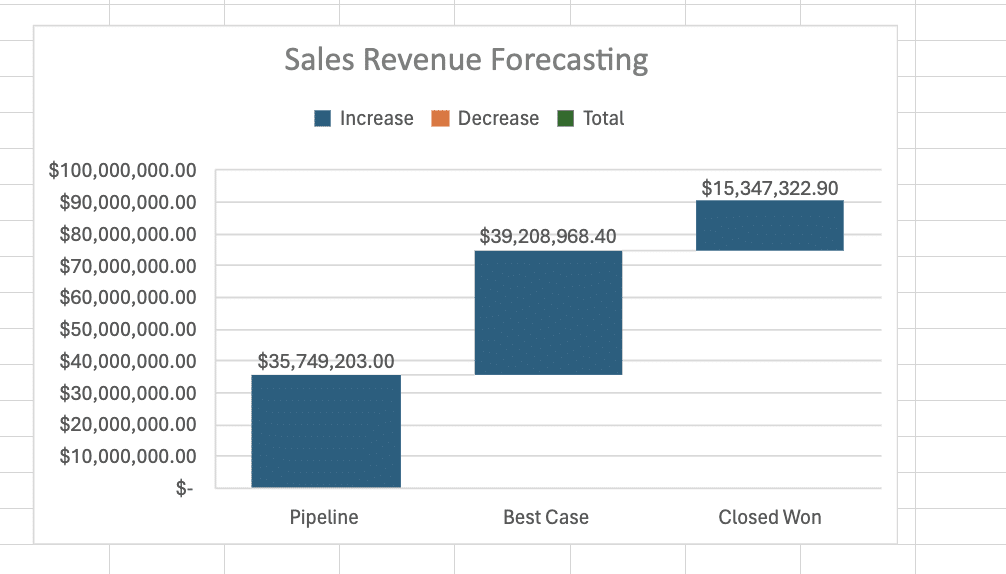
Task: Click the $- zero axis value
Action: pos(185,488)
